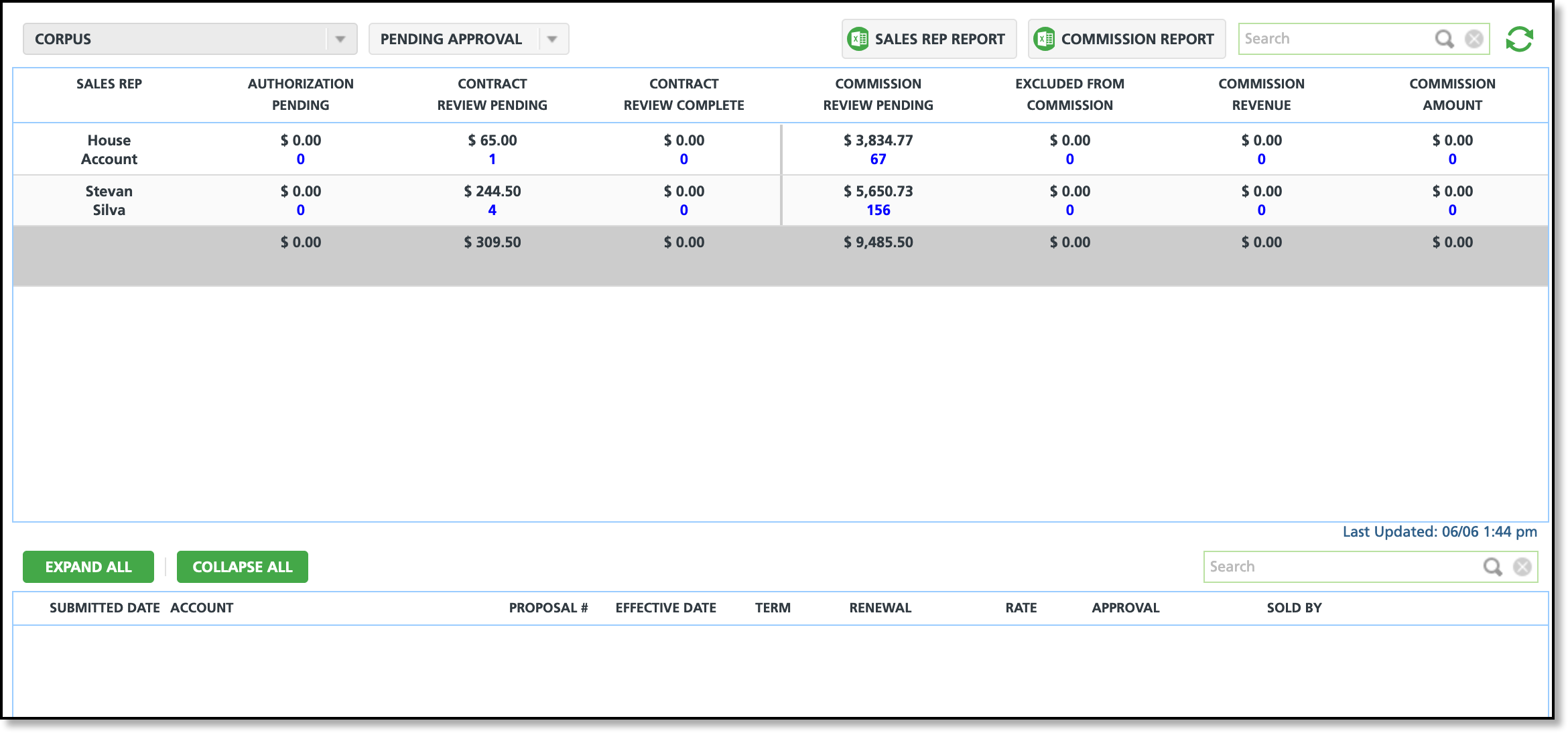The width and height of the screenshot is (1568, 733).
Task: Clear the bottom search field
Action: point(1522,567)
